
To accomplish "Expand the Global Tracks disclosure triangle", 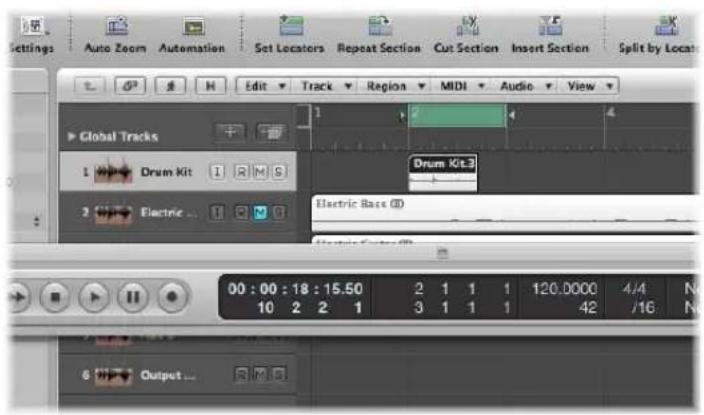I will (x=71, y=136).
